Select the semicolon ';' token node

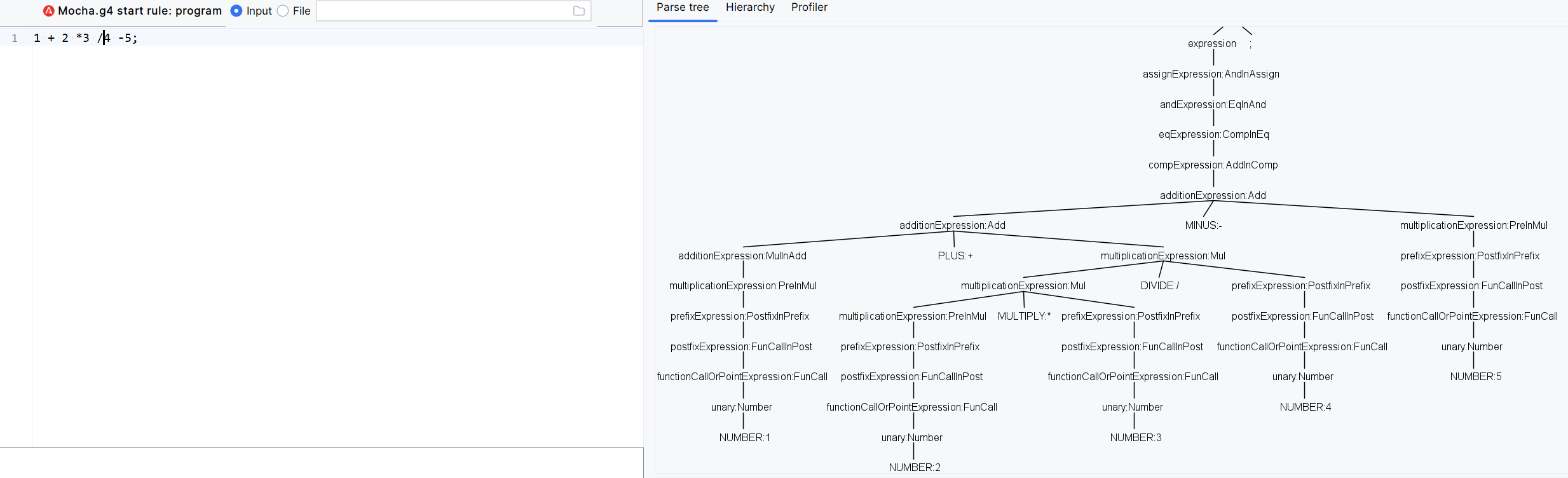[x=1250, y=44]
